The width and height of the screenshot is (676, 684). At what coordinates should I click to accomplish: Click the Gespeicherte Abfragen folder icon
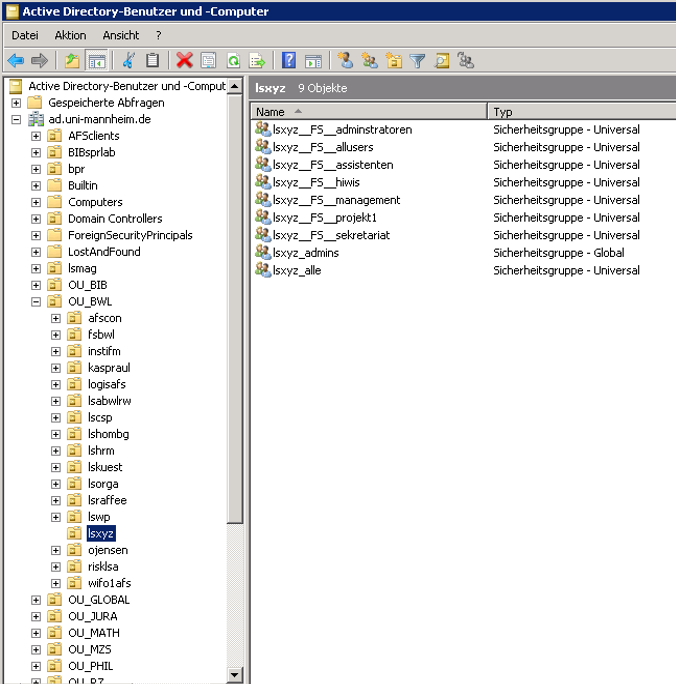coord(34,103)
